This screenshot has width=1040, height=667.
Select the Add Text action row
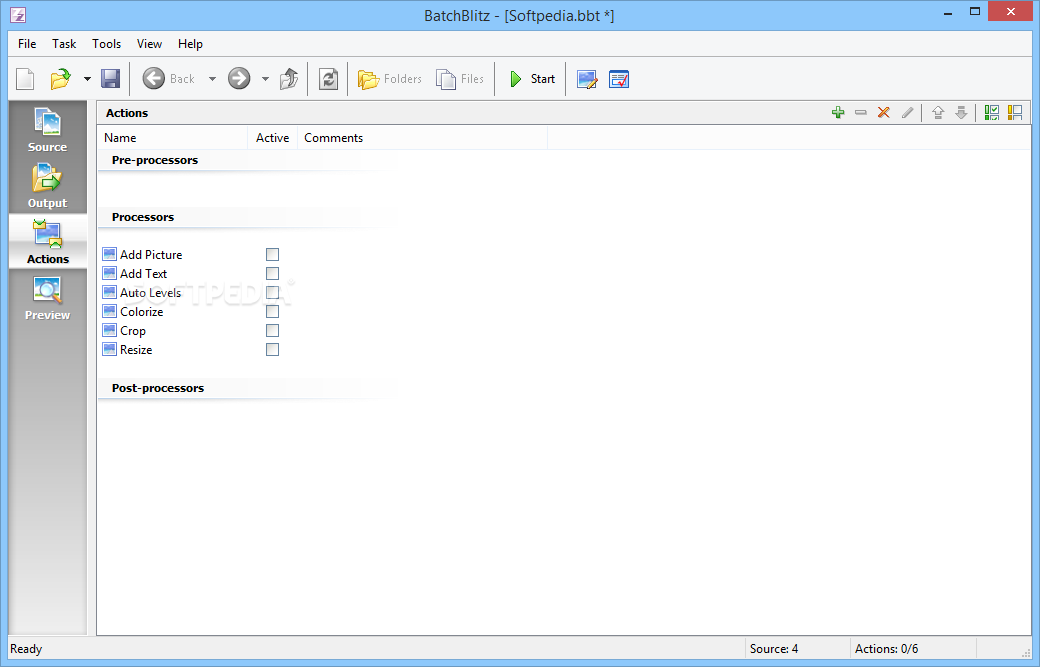tap(143, 274)
